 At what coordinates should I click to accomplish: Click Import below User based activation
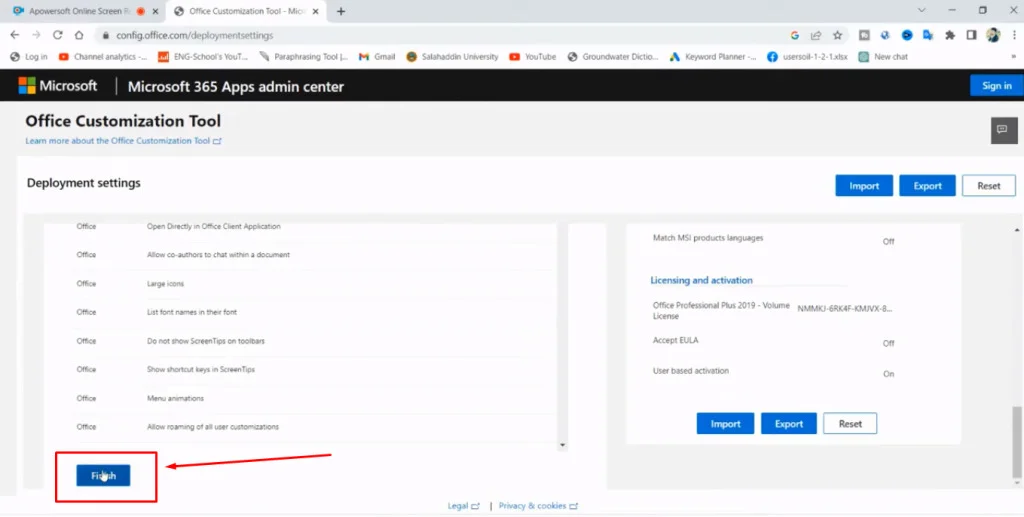pos(726,424)
